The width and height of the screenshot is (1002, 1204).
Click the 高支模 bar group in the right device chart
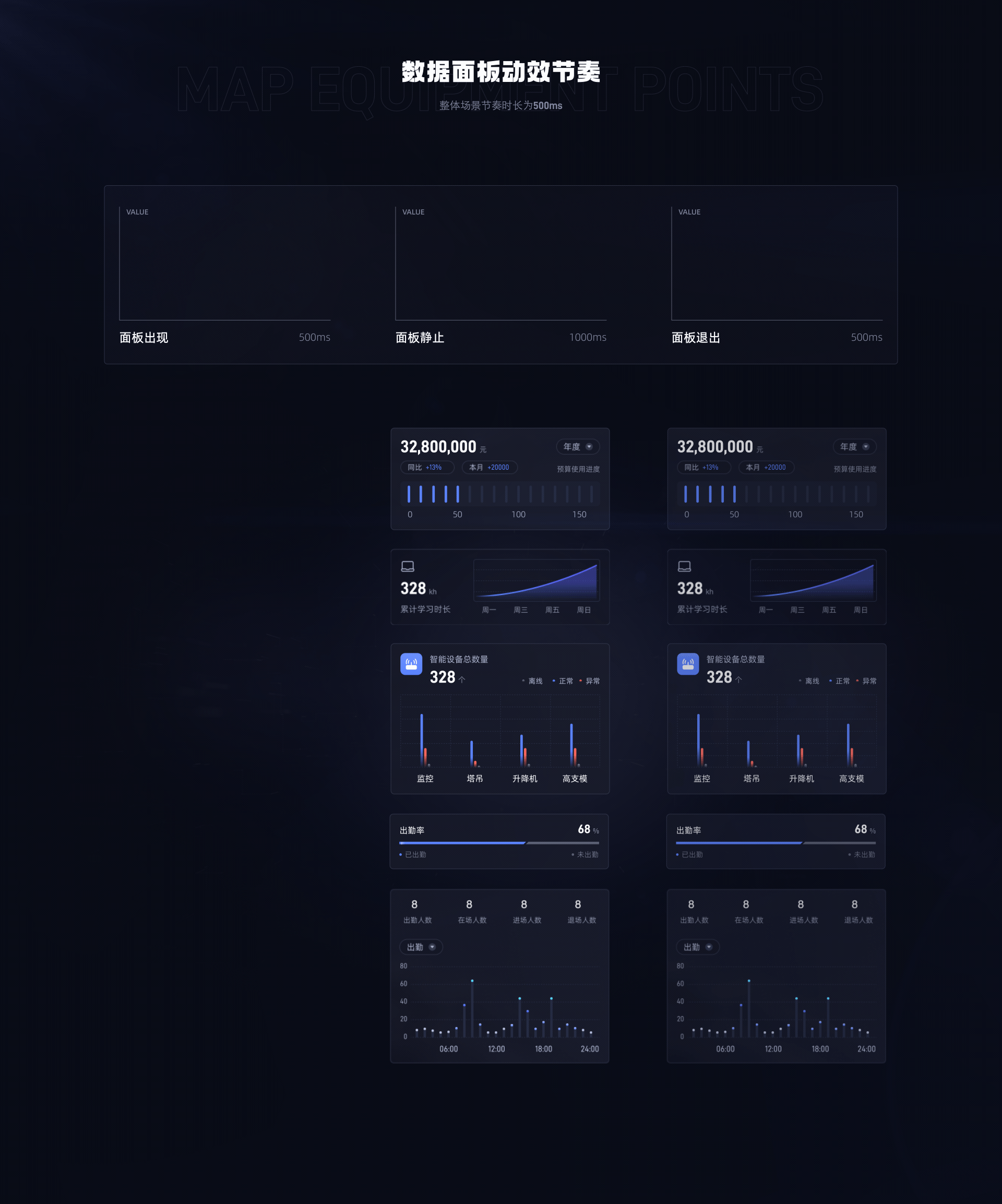[x=851, y=745]
